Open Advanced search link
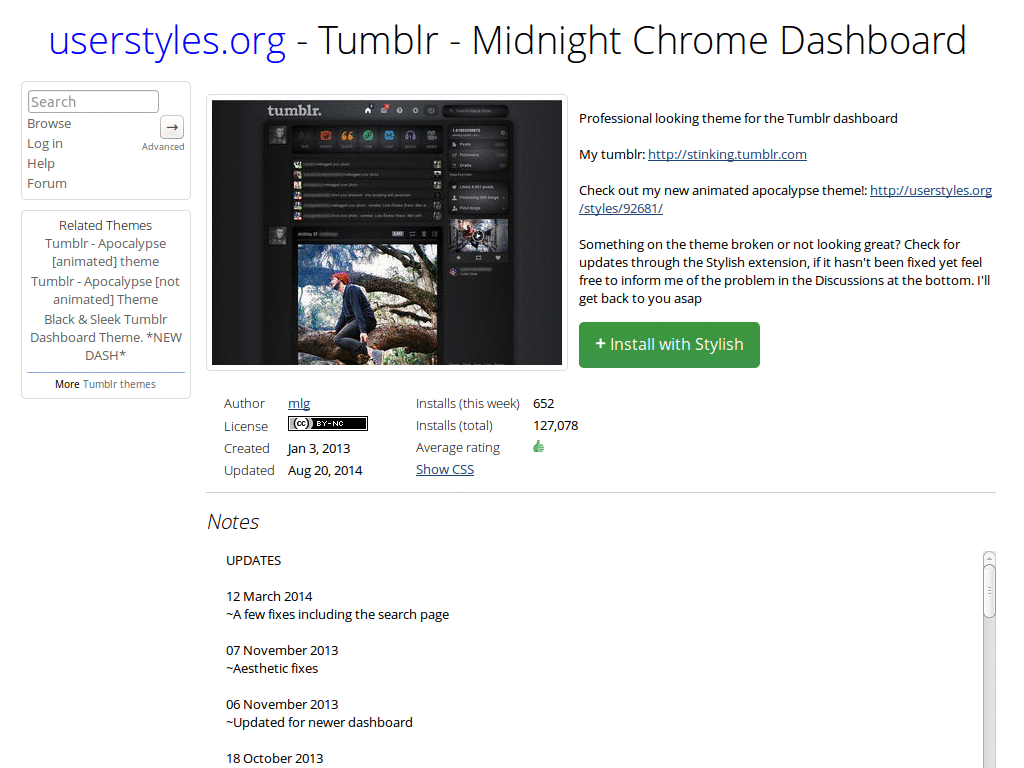This screenshot has width=1024, height=768. click(x=163, y=147)
